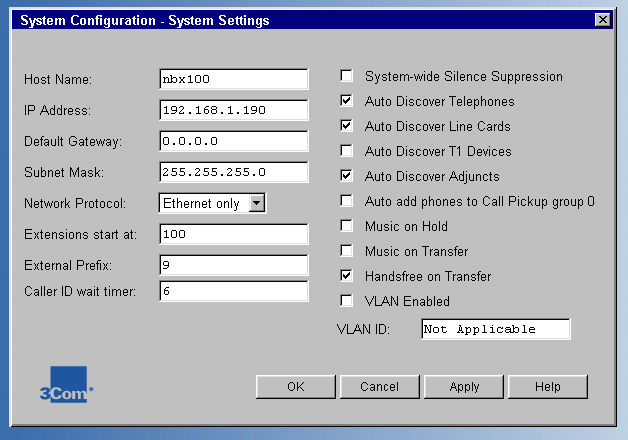Disable Auto Discover Line Cards
Viewport: 628px width, 440px height.
coord(347,126)
